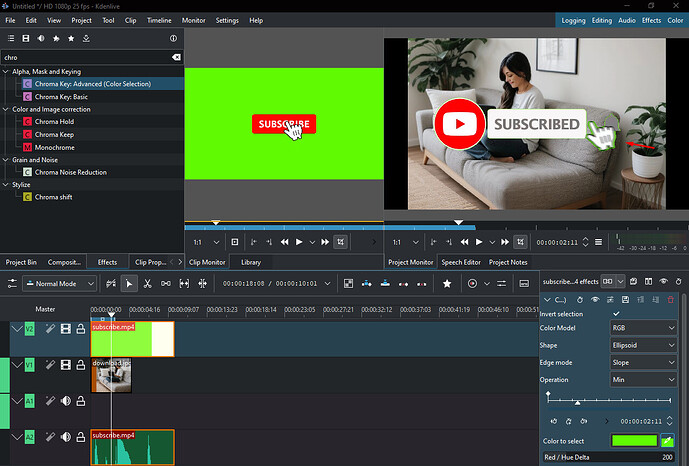This screenshot has width=689, height=466.
Task: Select the razor (scissors) tool in timeline toolbar
Action: coord(147,284)
